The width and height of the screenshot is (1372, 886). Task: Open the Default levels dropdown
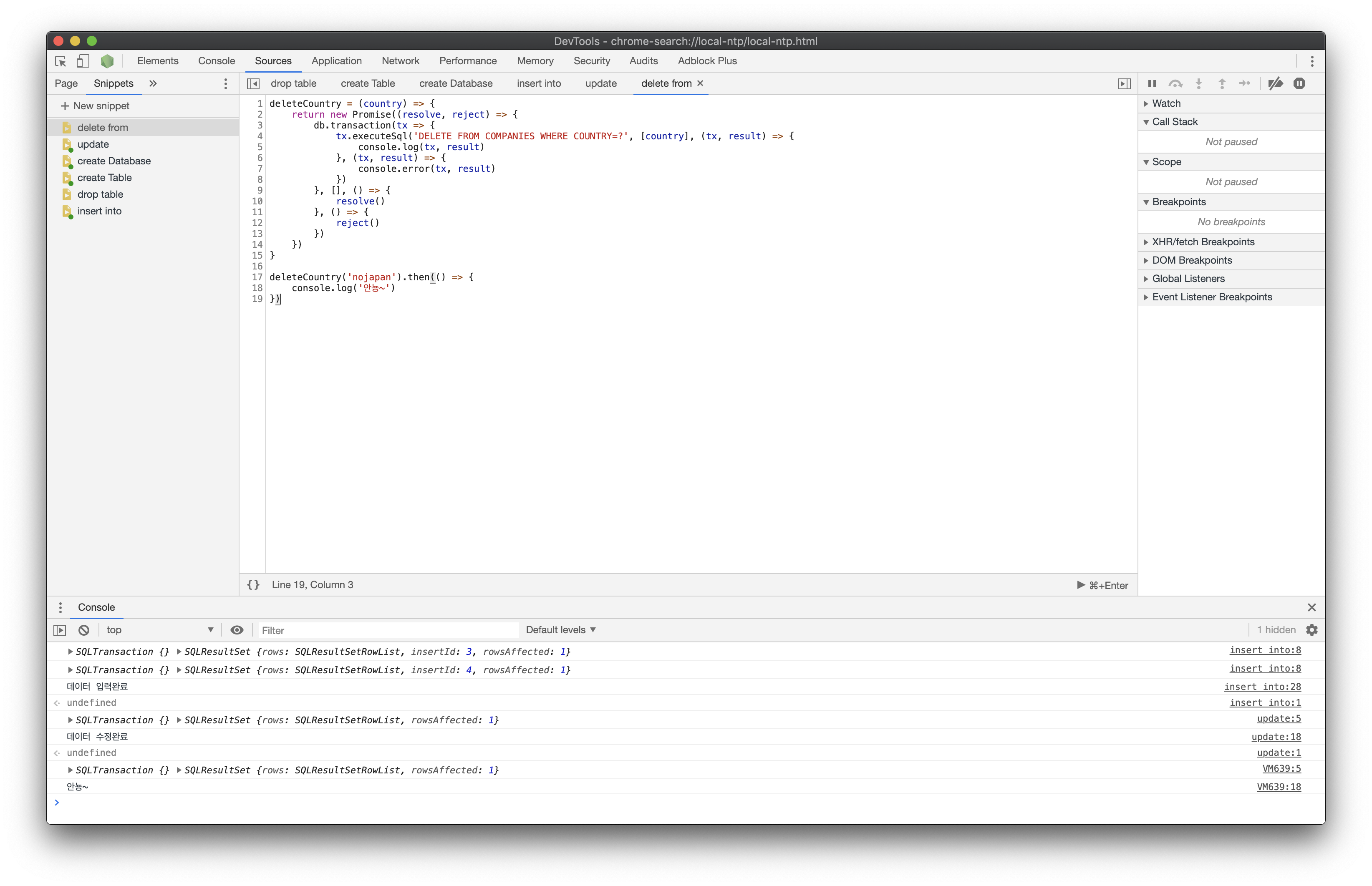click(560, 630)
